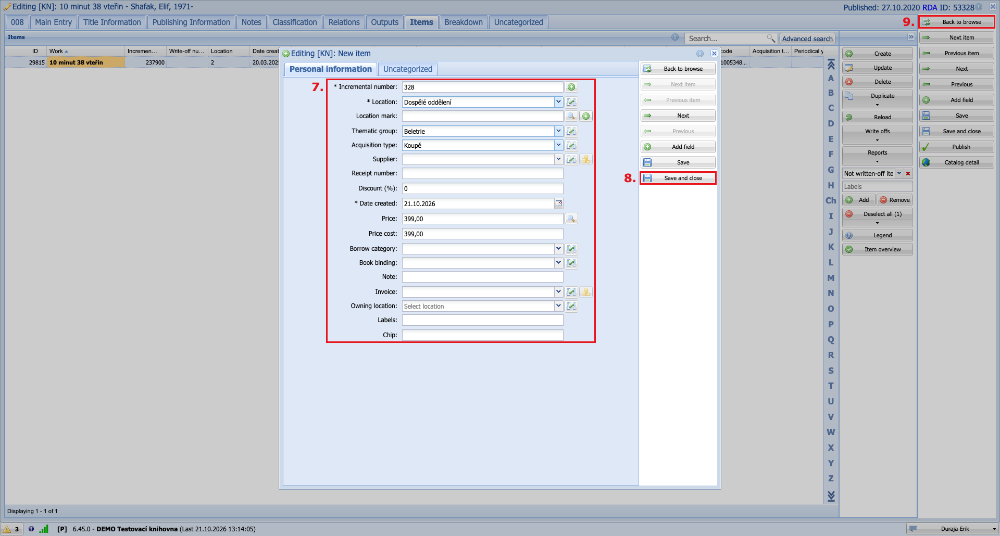Open edit icon next to Supplier field

pyautogui.click(x=571, y=160)
